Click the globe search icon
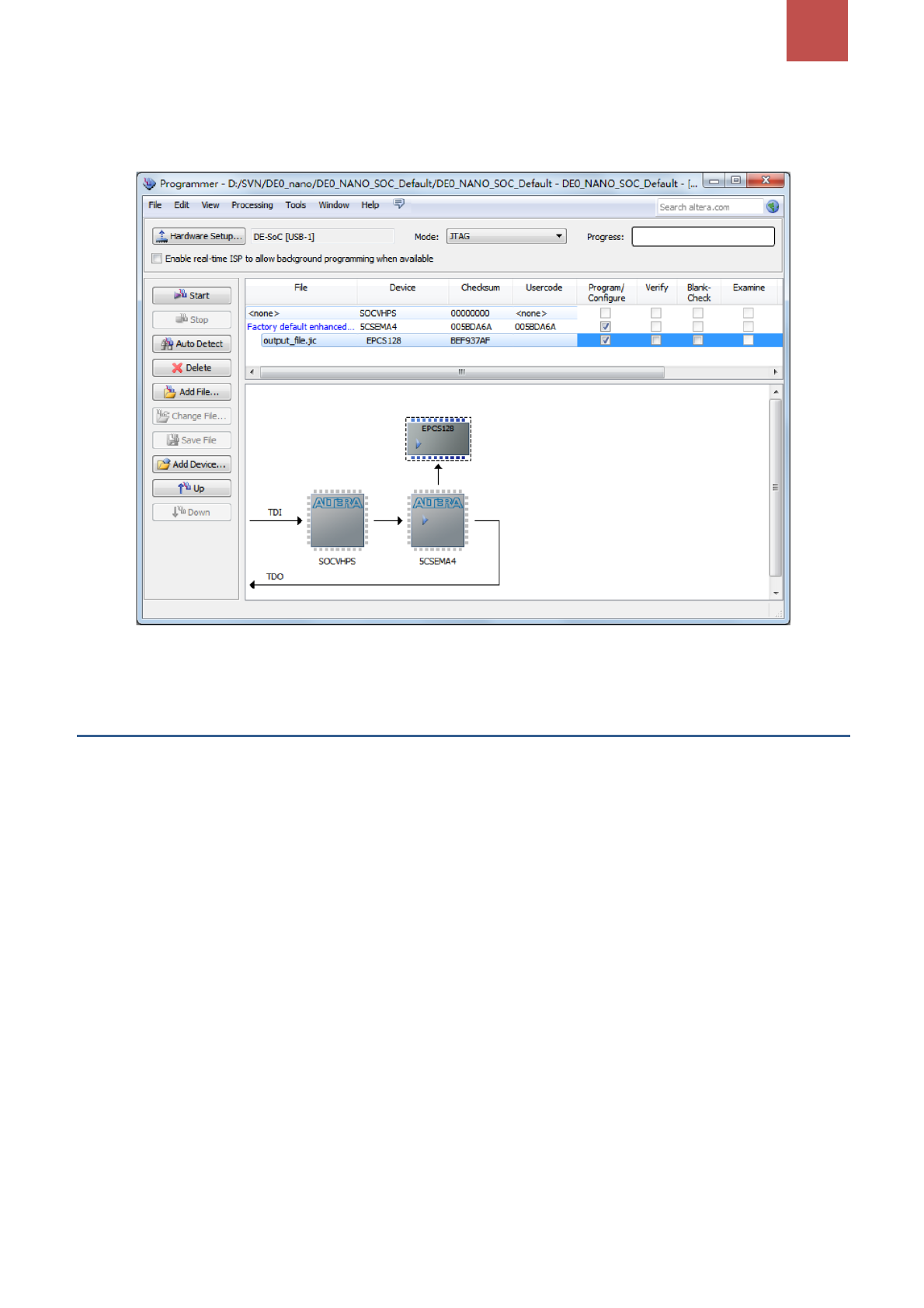This screenshot has height=1308, width=924. click(x=773, y=207)
